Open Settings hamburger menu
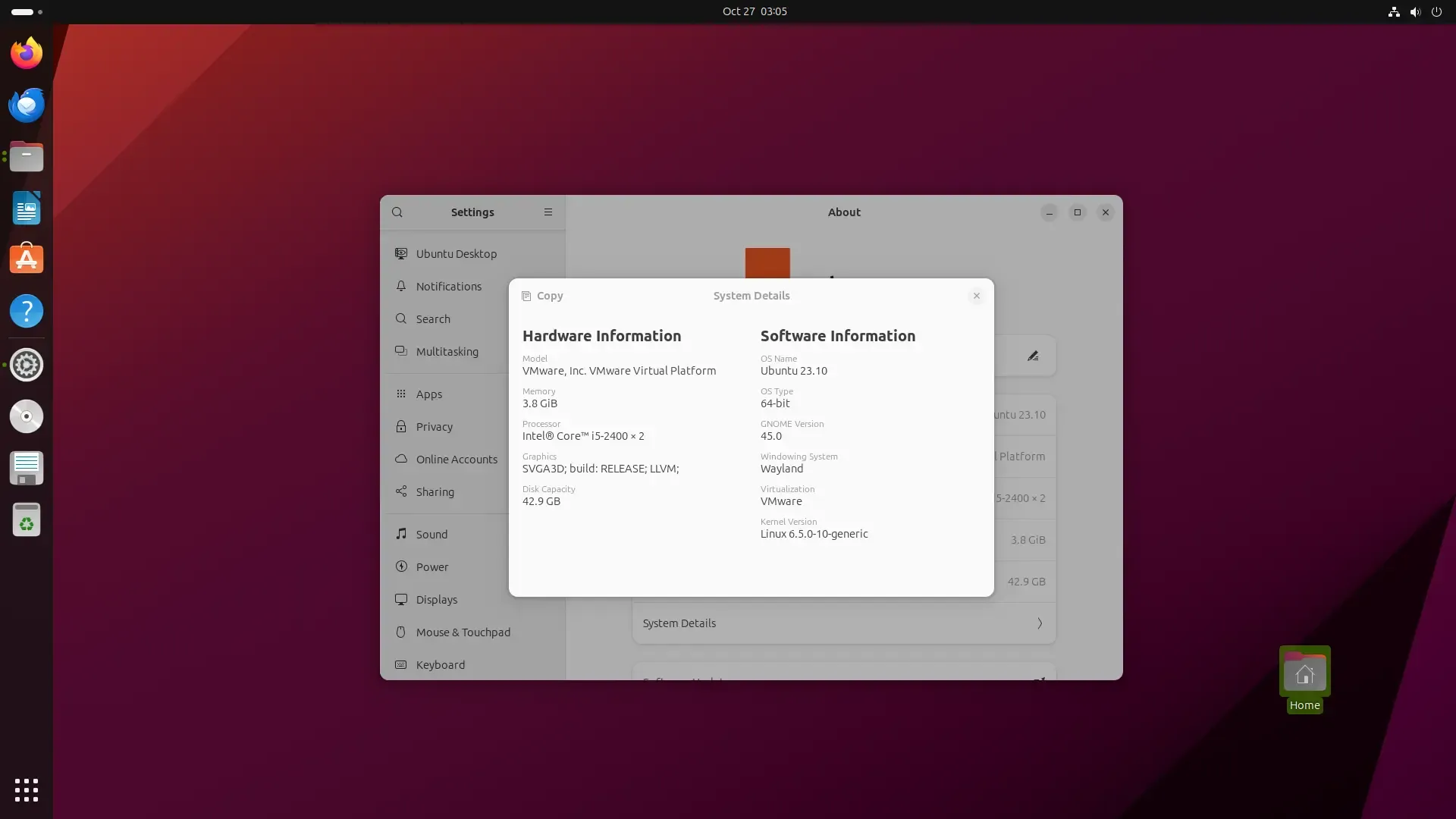 (x=548, y=212)
